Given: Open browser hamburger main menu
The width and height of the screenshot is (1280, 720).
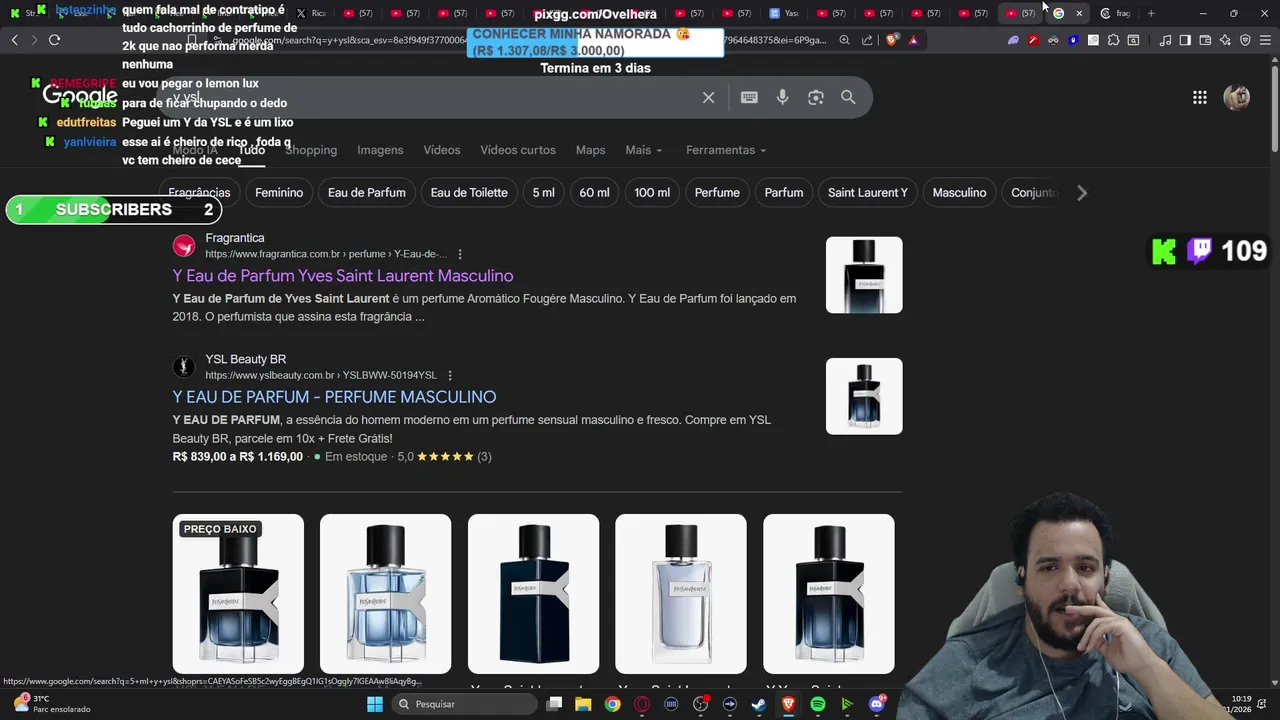Looking at the screenshot, I should tap(1265, 40).
